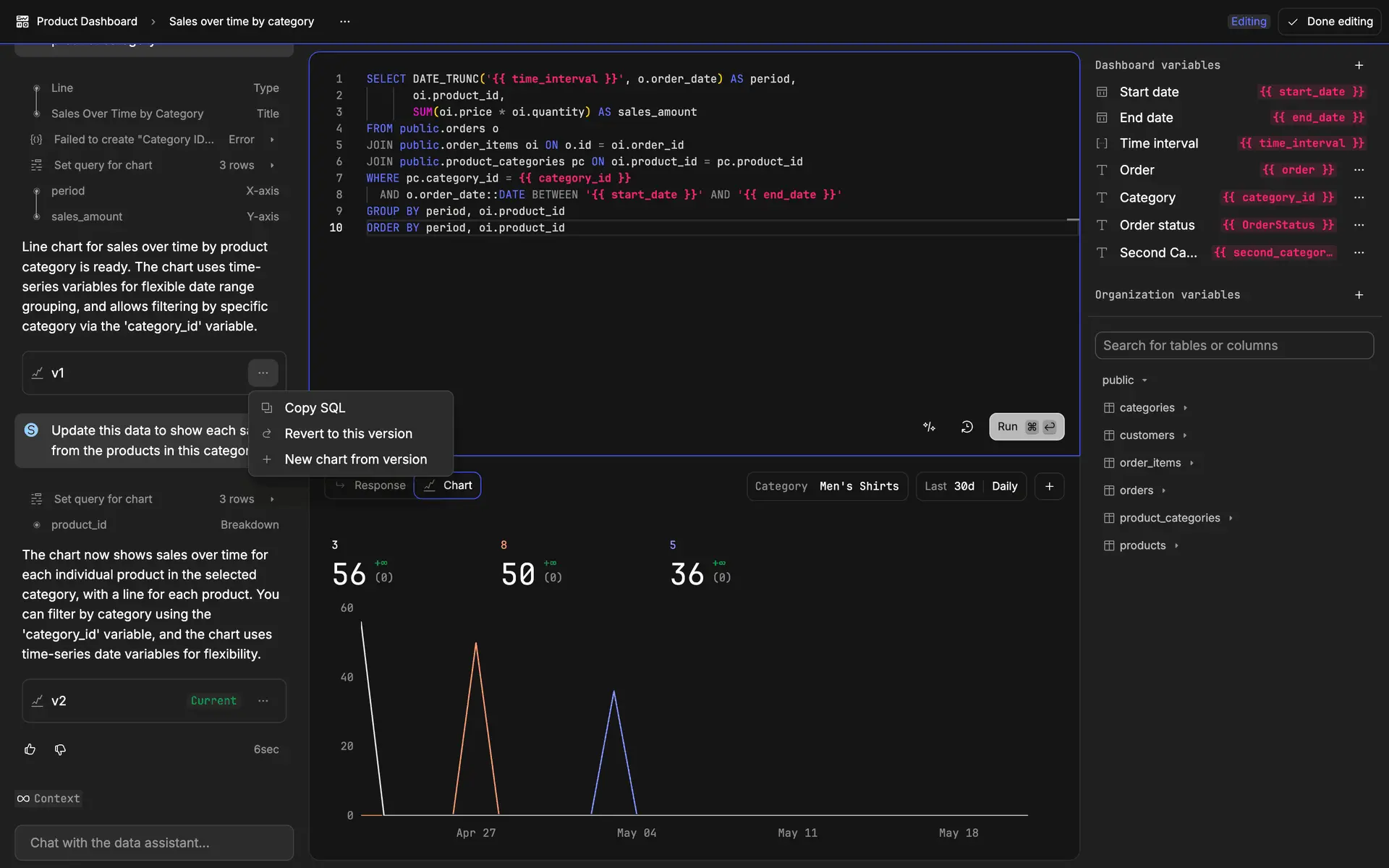Open the query history clock icon
The height and width of the screenshot is (868, 1389).
(x=967, y=427)
